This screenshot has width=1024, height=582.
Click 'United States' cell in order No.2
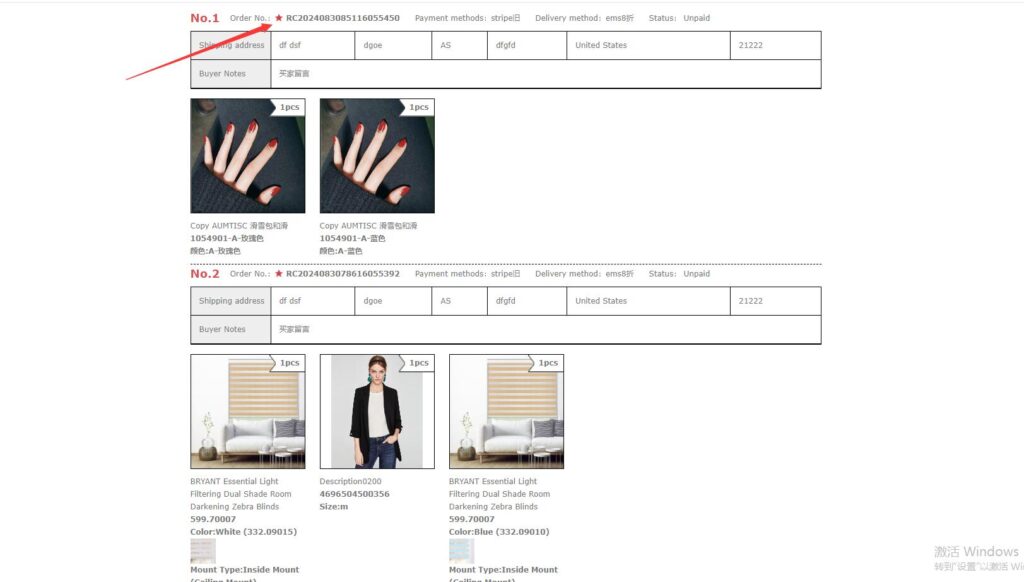click(x=648, y=301)
